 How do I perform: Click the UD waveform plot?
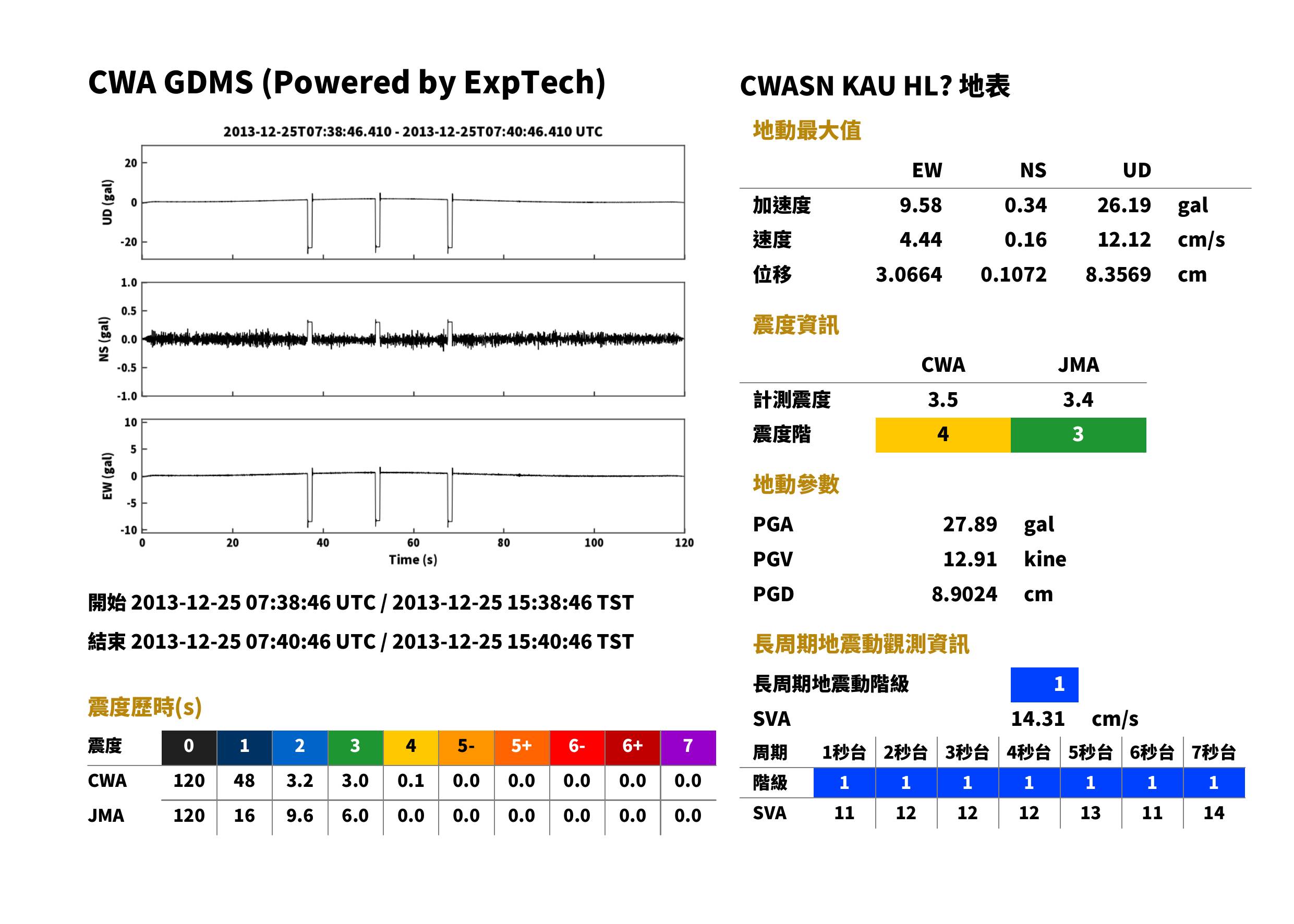(413, 202)
